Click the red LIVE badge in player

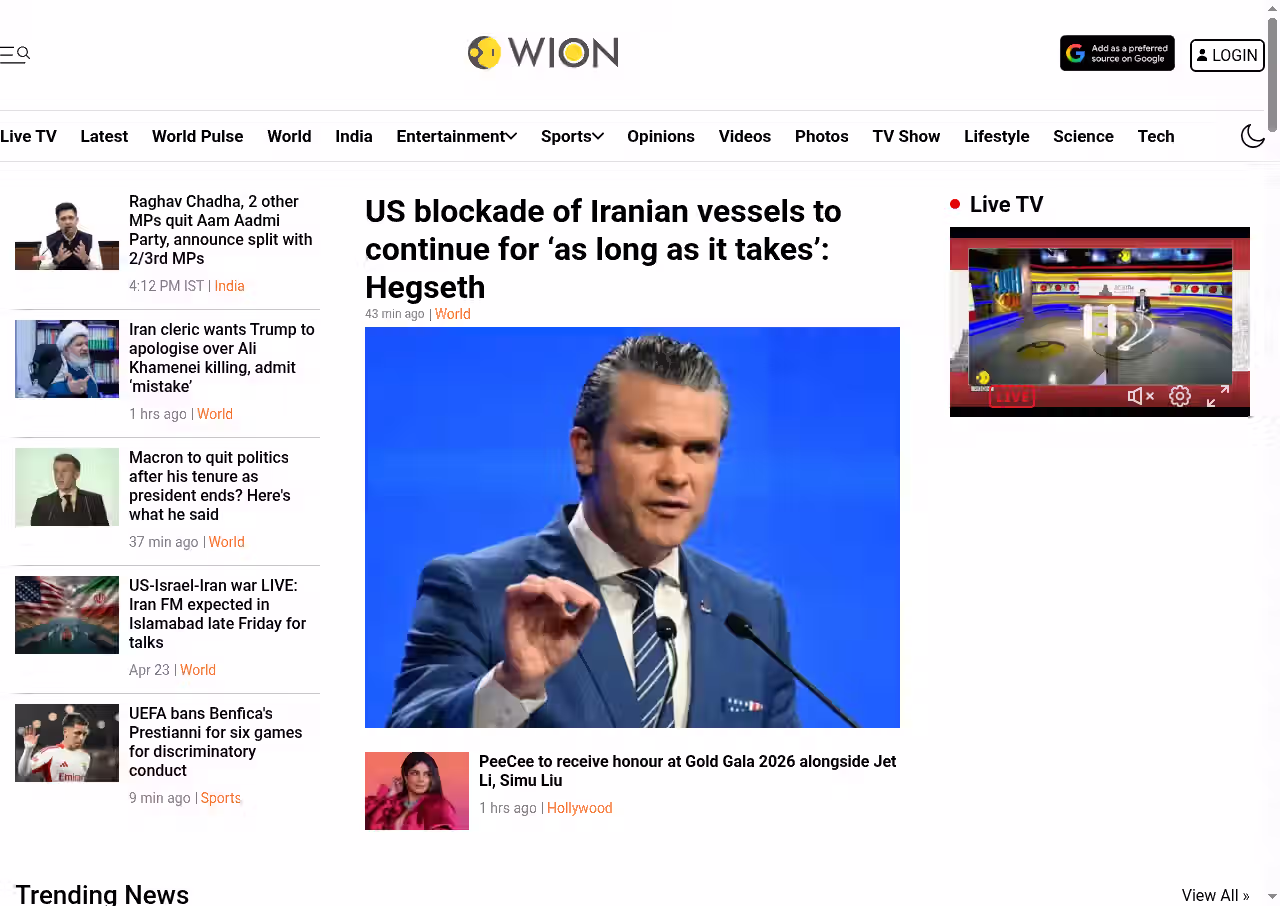1012,397
